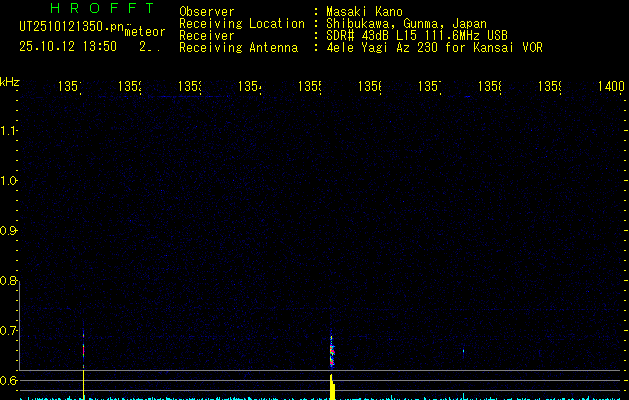Click the 0.7 frequency axis label
This screenshot has height=400, width=629.
[x=9, y=331]
